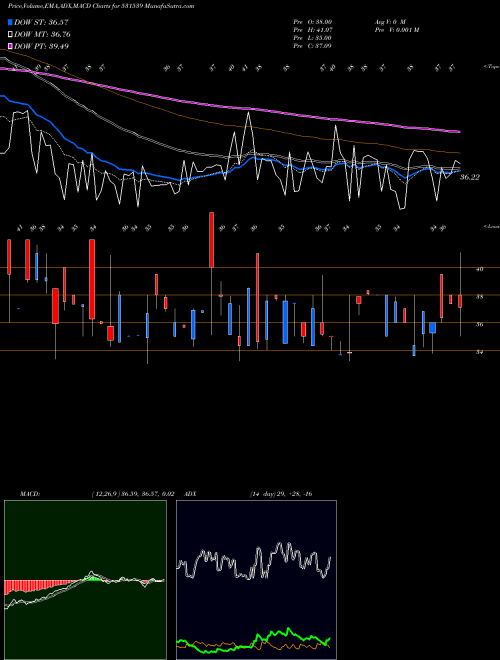Click the 38 price axis label
The height and width of the screenshot is (660, 500).
pos(479,297)
